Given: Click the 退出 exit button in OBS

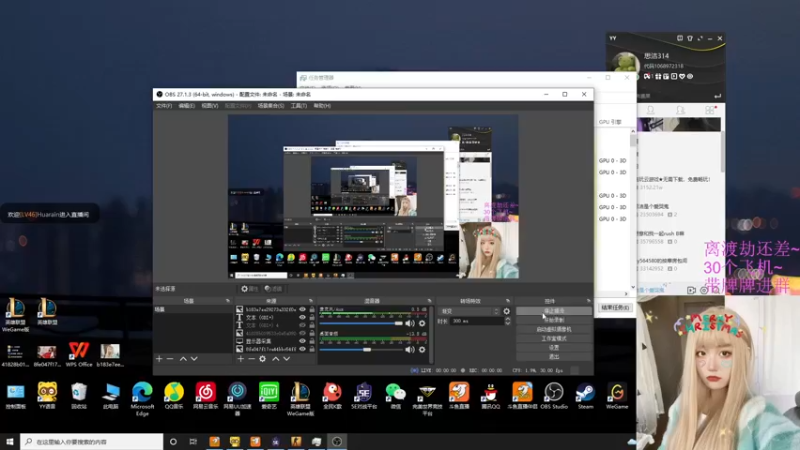Looking at the screenshot, I should (x=554, y=357).
